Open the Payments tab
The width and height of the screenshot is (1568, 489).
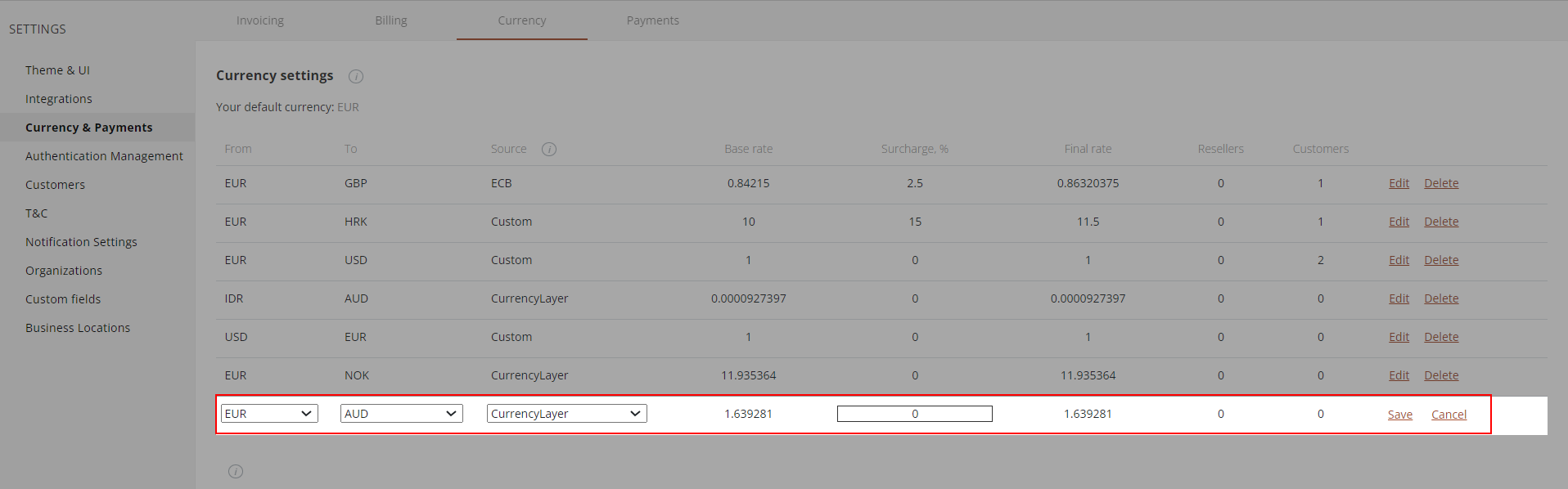pos(653,20)
